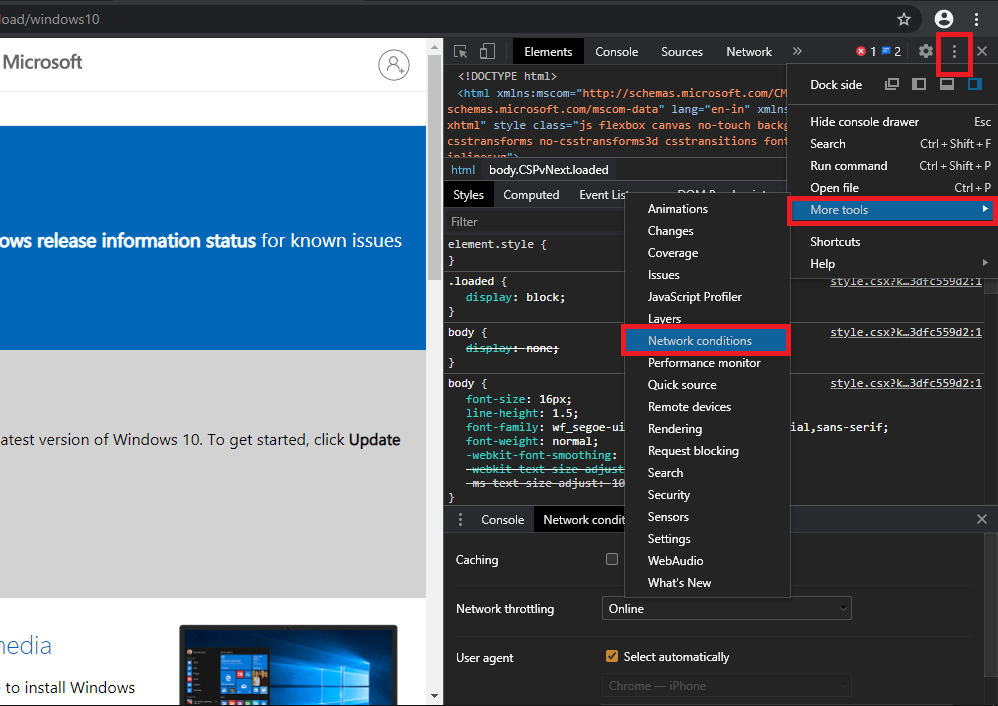Bookmark the page with the star button
The height and width of the screenshot is (706, 998).
coord(903,18)
